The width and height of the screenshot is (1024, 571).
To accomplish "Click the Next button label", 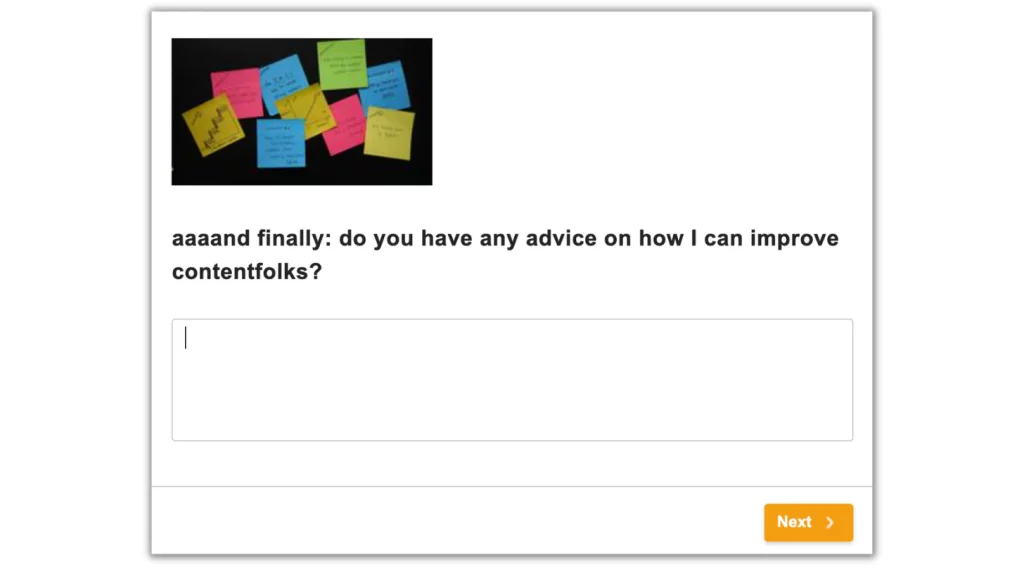I will pos(794,522).
